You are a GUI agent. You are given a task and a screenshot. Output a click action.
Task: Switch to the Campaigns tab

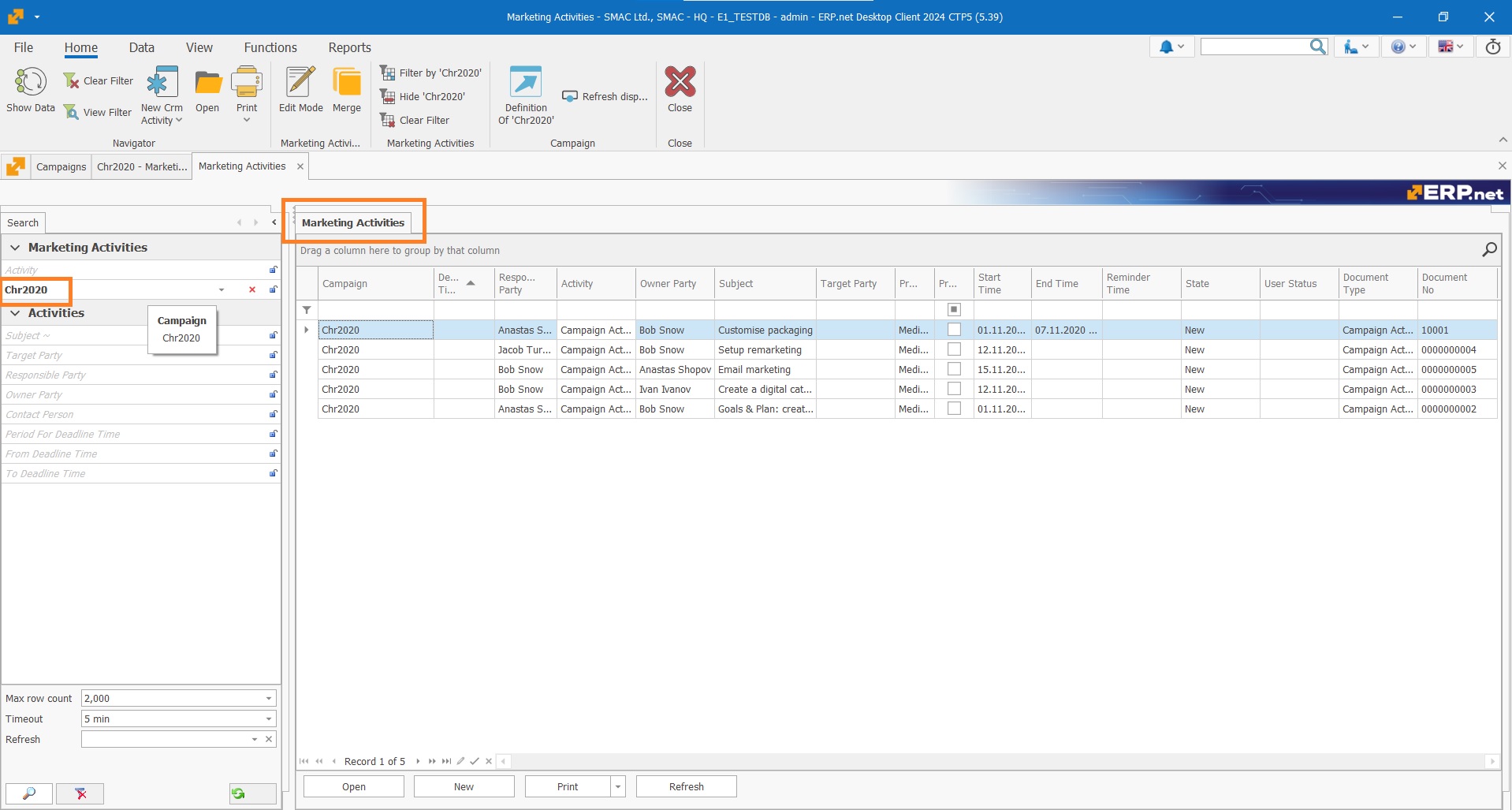click(x=61, y=166)
